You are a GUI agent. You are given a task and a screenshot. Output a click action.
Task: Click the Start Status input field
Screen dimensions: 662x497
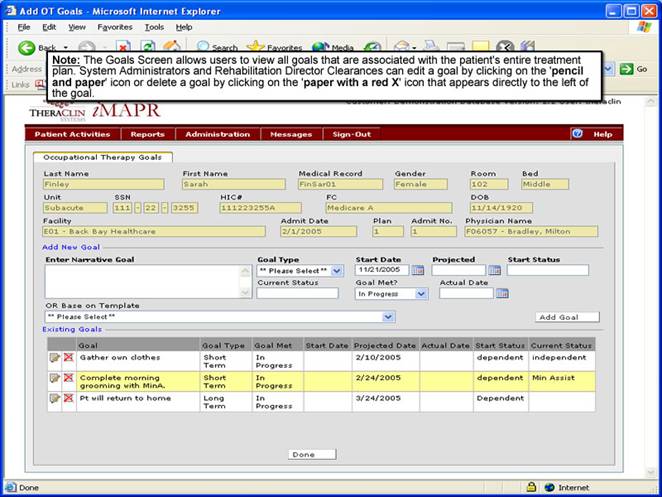point(548,270)
